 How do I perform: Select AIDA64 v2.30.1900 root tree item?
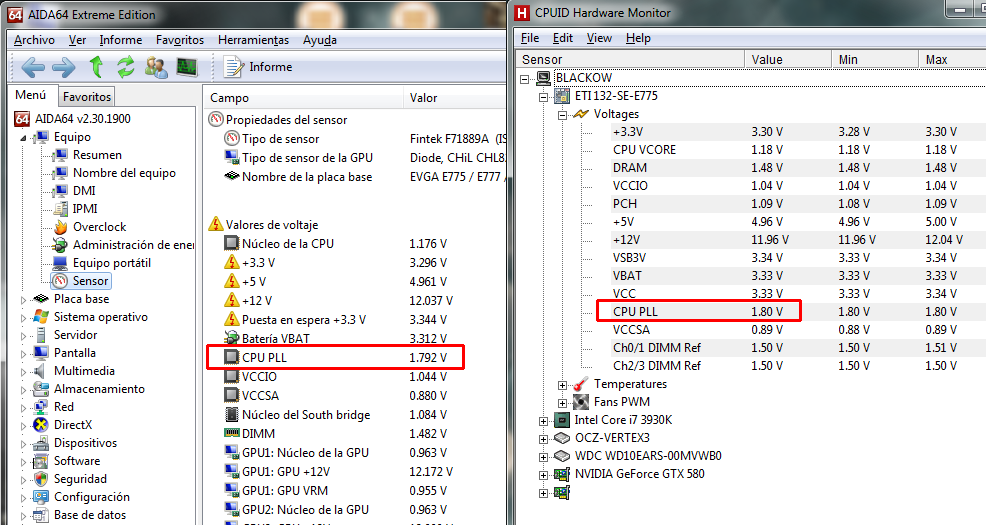coord(73,118)
